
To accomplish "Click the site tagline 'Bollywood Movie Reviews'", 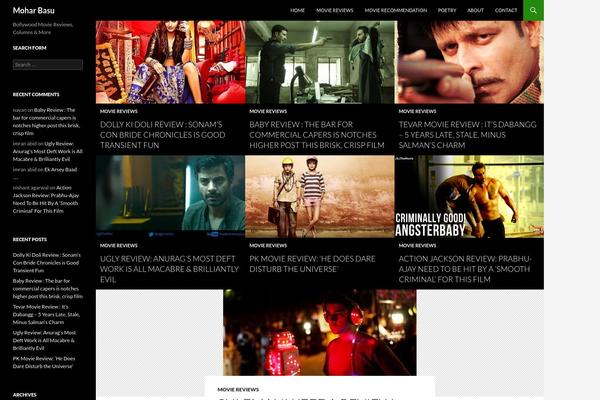I will [43, 28].
